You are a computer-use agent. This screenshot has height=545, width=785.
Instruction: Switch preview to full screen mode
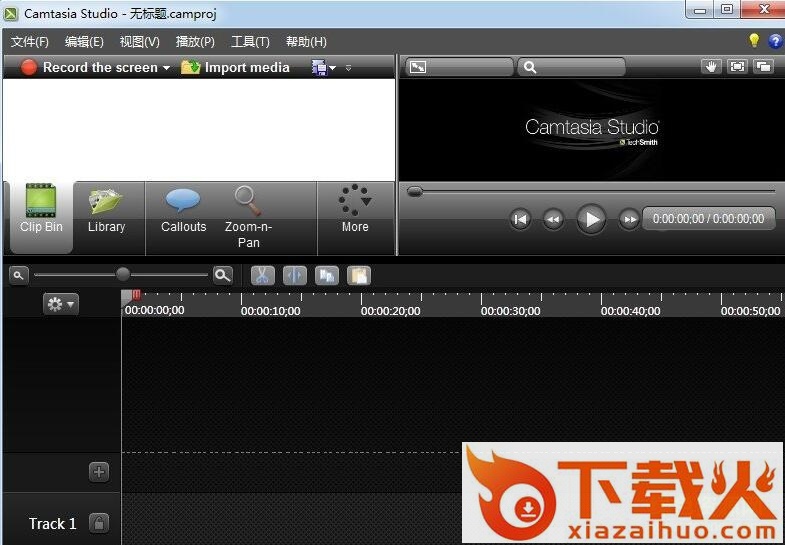pos(737,67)
